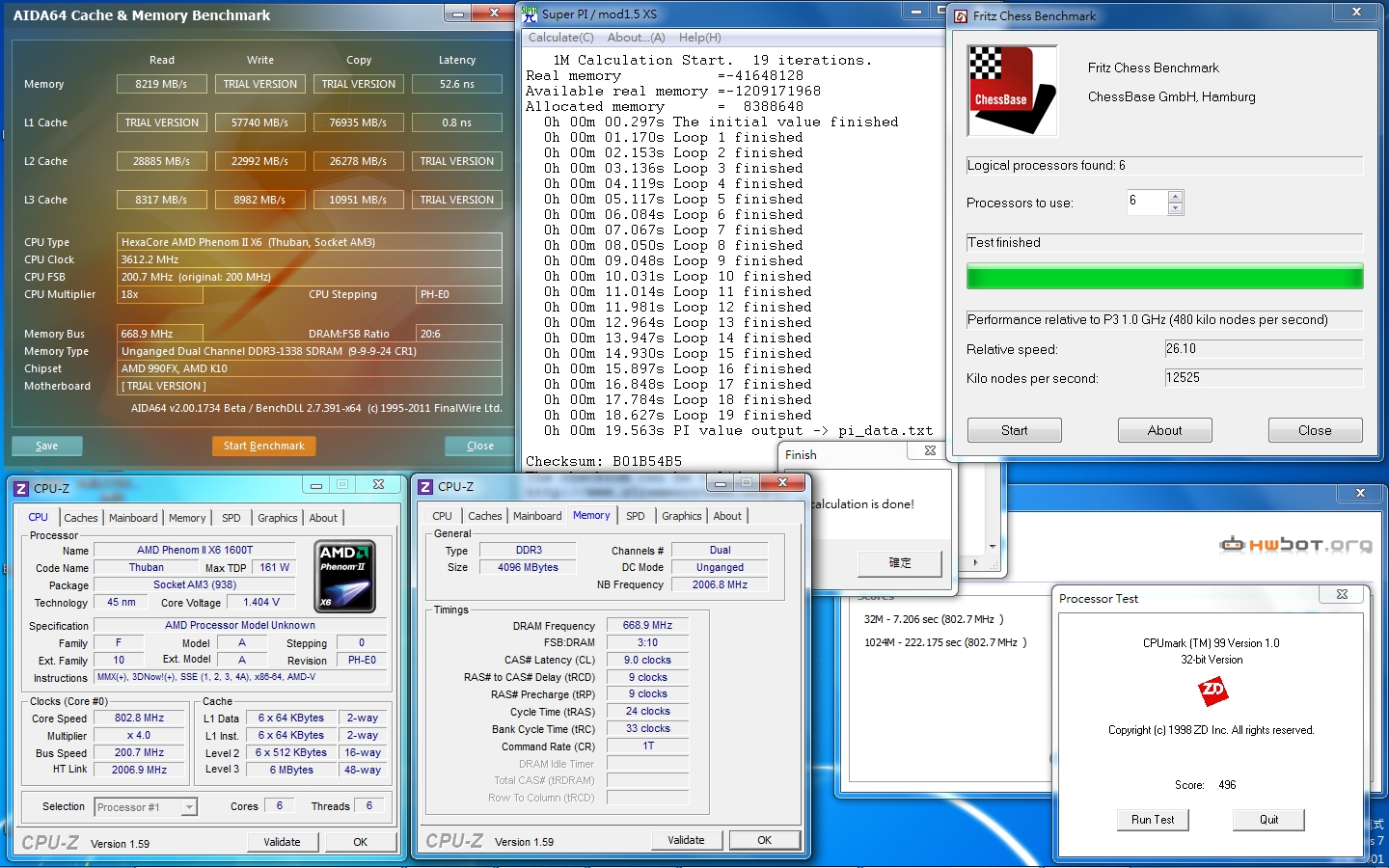Click Close in Fritz Chess Benchmark
Viewport: 1389px width, 868px height.
pos(1315,430)
